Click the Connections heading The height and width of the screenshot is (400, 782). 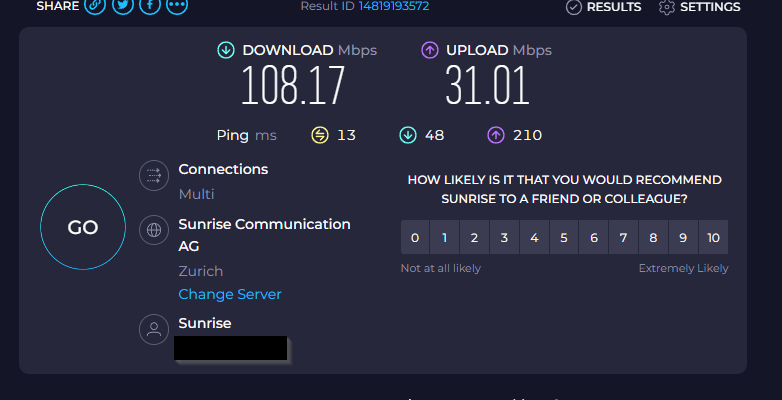pyautogui.click(x=223, y=170)
